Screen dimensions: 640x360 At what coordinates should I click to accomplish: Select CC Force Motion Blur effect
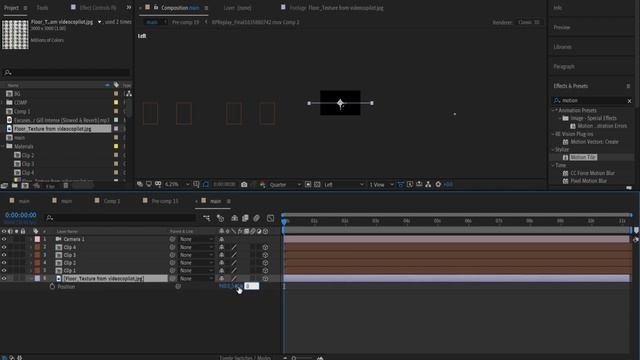coord(592,173)
